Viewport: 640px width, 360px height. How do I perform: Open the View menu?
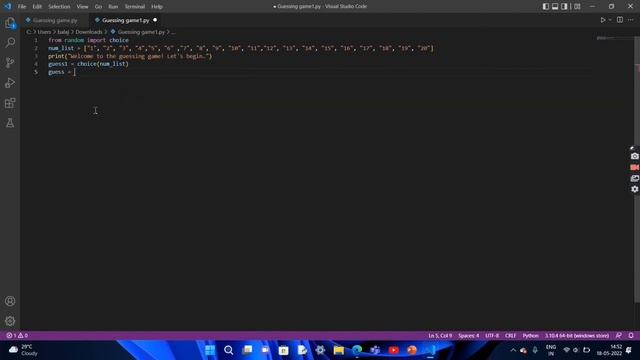82,7
